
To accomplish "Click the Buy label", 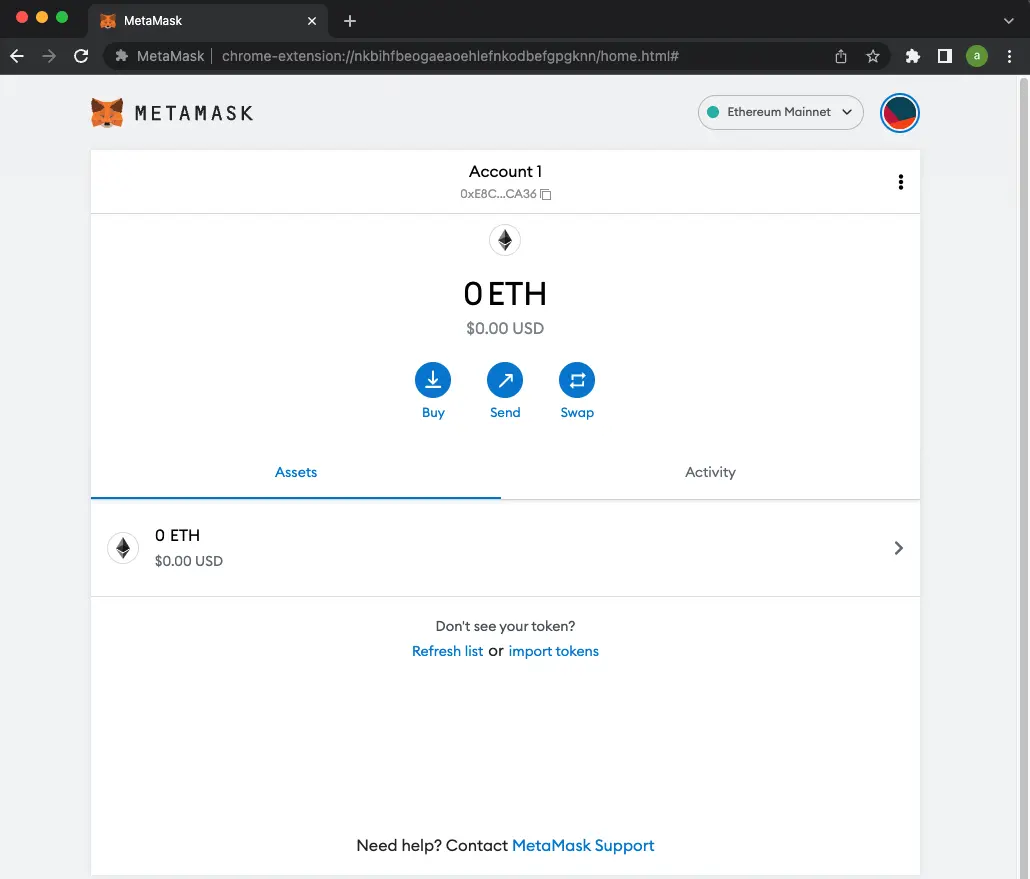I will point(433,413).
